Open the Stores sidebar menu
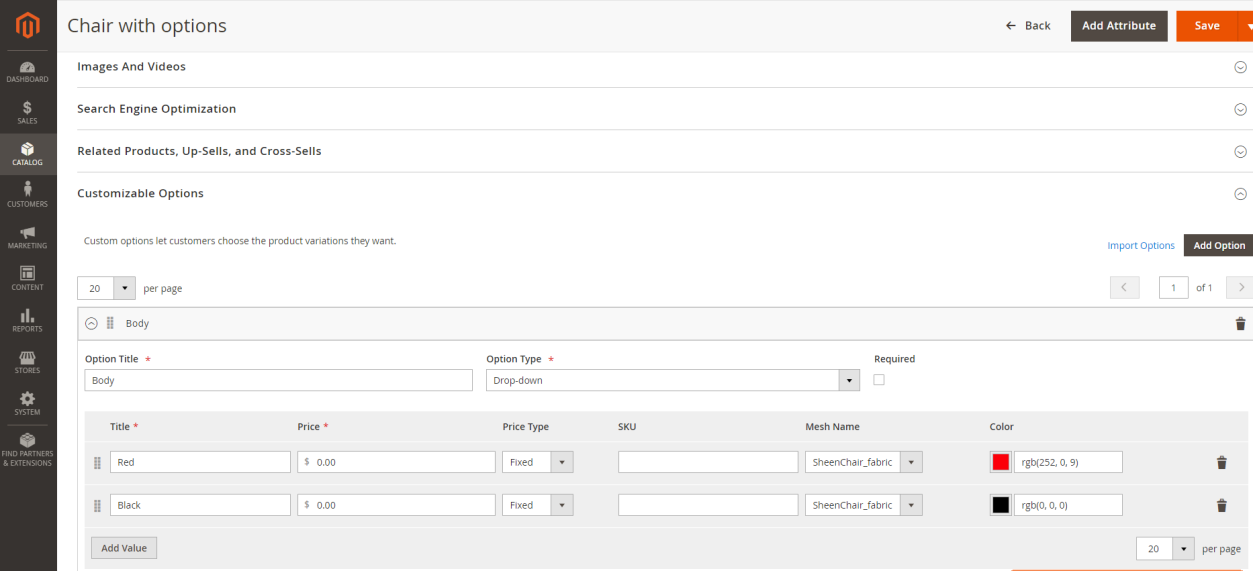Viewport: 1253px width, 571px height. pos(28,361)
